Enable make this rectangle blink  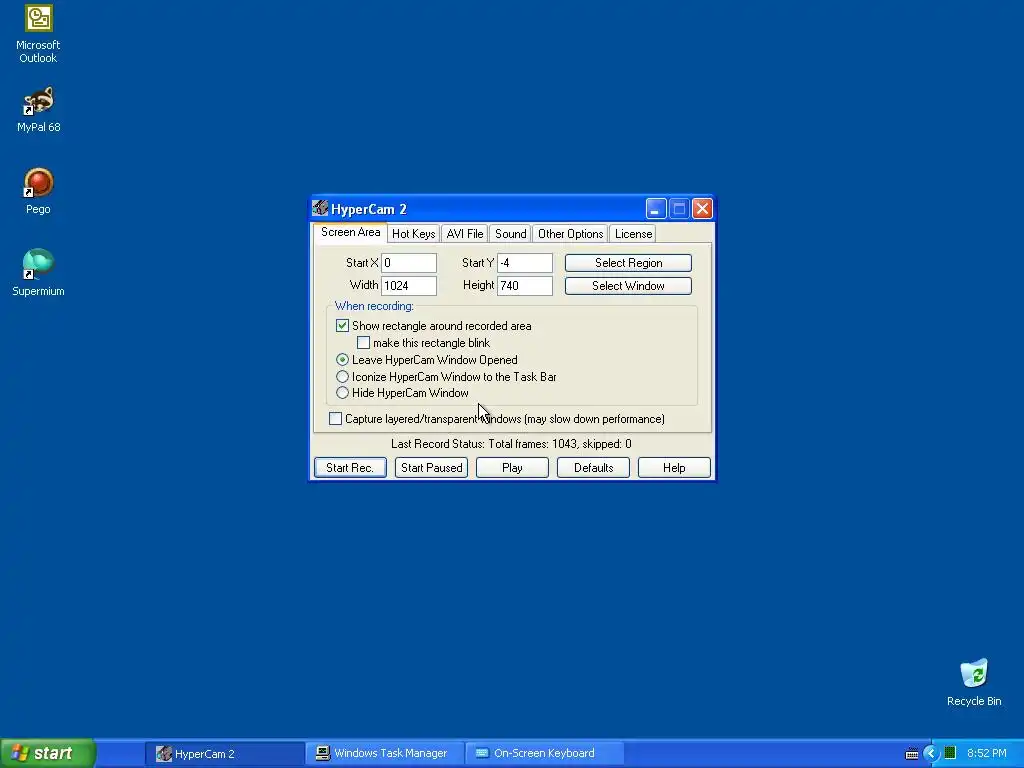[363, 342]
